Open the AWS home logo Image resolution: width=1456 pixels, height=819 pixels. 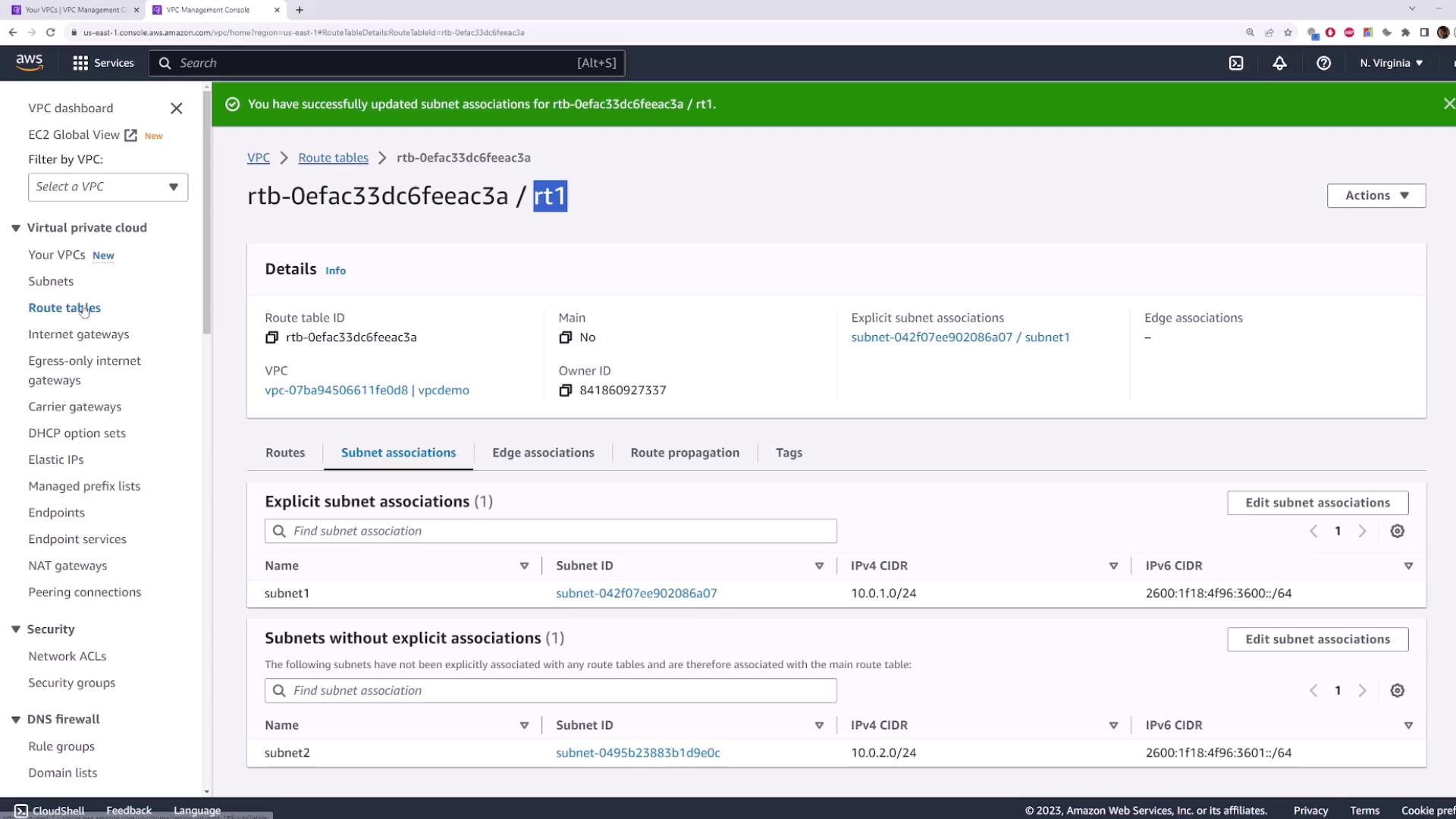[30, 63]
